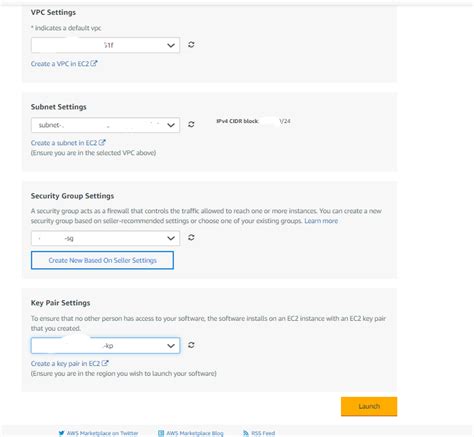Refresh the security group list
The width and height of the screenshot is (474, 437).
(191, 237)
